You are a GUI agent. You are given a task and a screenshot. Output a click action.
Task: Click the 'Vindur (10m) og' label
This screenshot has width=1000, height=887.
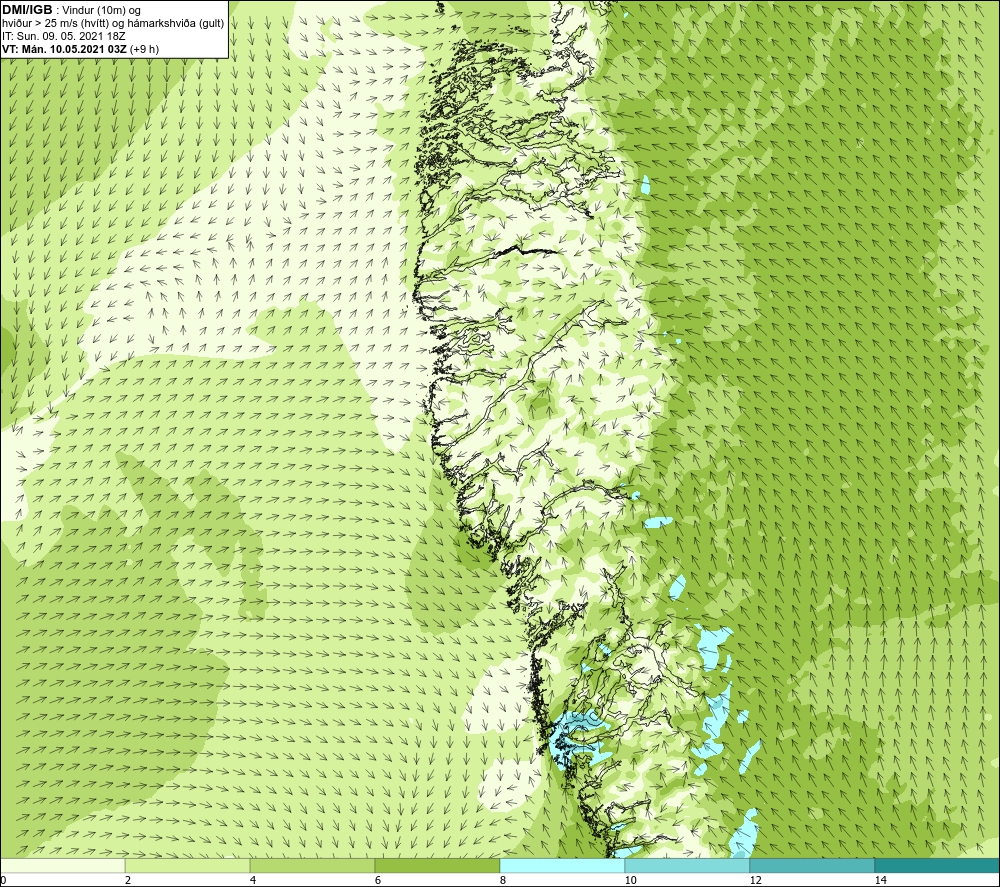[x=102, y=10]
